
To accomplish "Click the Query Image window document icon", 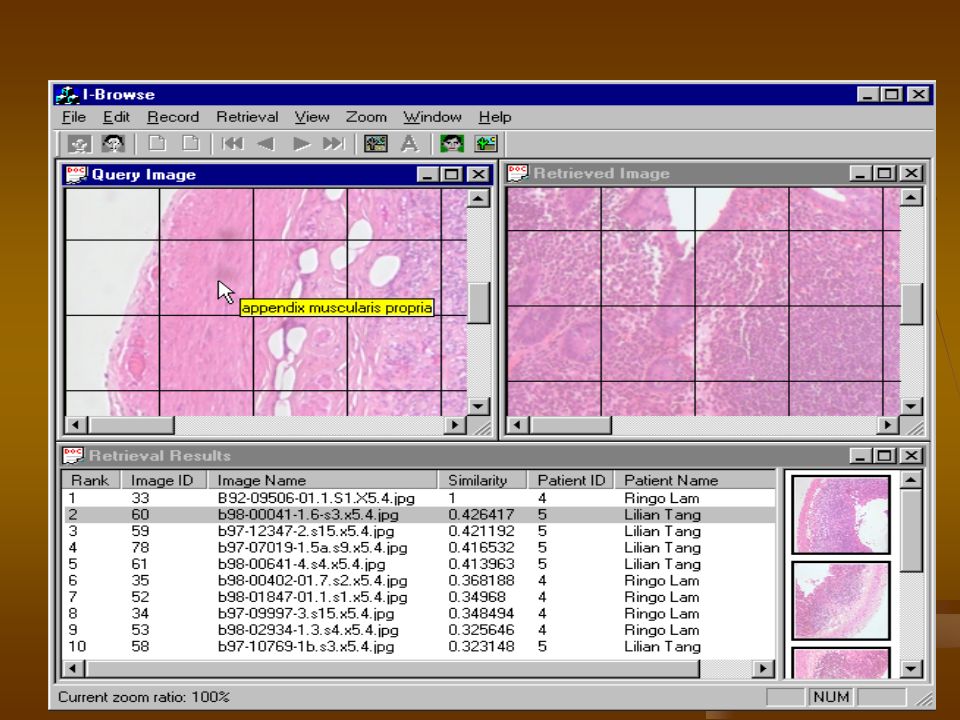I will [76, 174].
